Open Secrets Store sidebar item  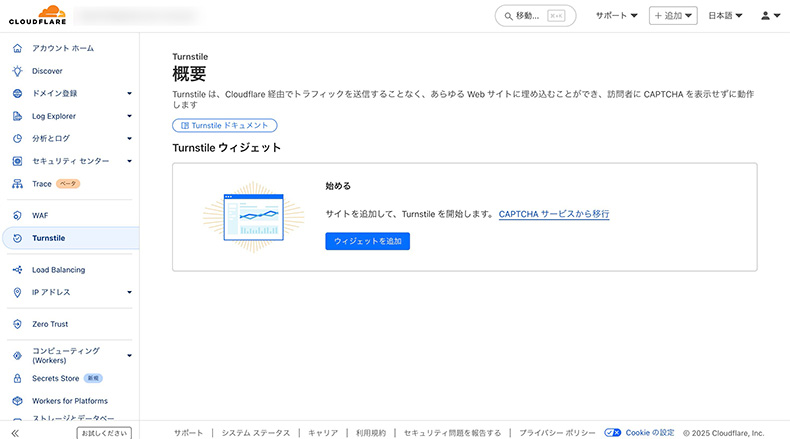coord(55,378)
